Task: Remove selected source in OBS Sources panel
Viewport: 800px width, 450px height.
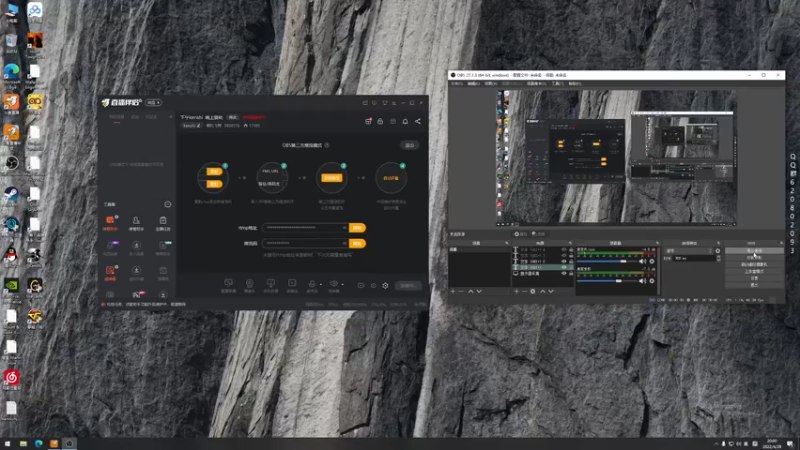Action: [x=524, y=291]
